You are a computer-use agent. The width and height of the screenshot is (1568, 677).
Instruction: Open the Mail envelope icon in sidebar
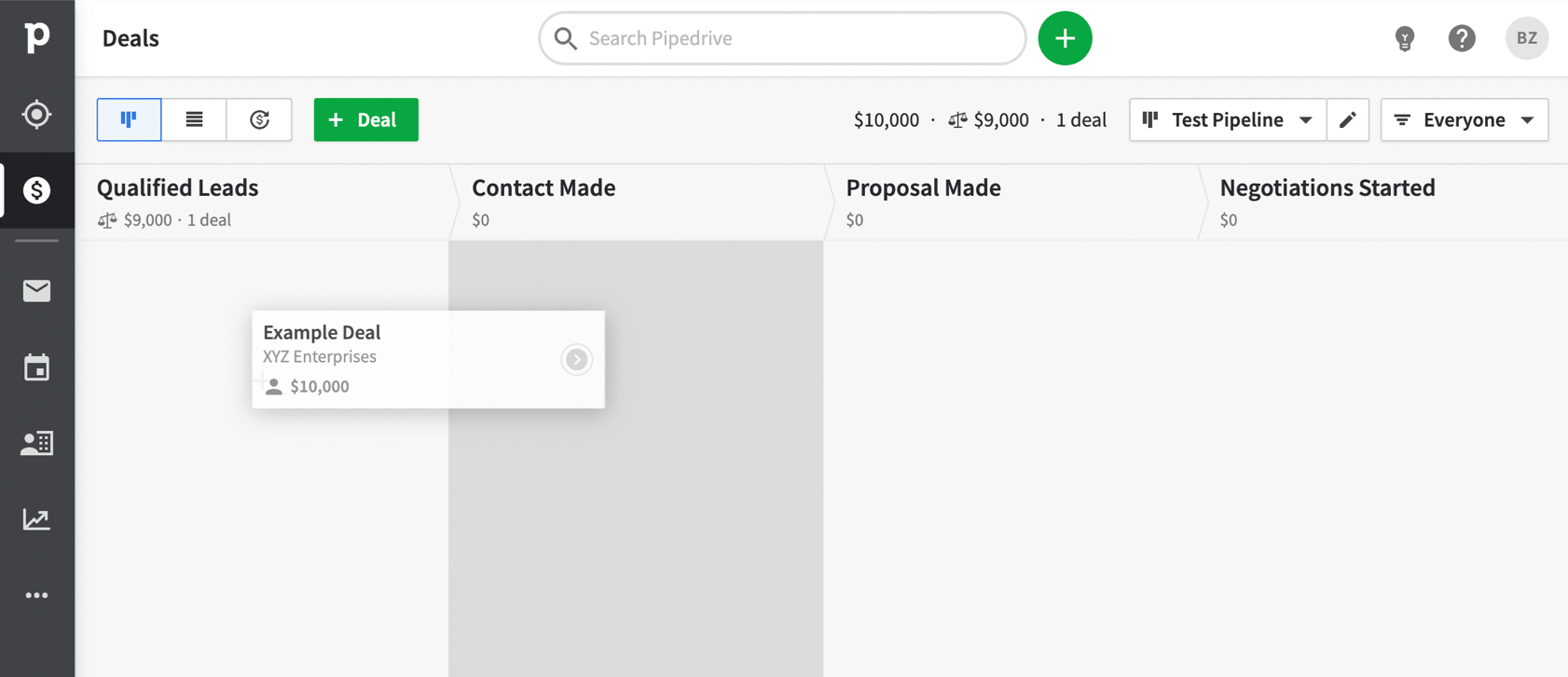pyautogui.click(x=36, y=291)
